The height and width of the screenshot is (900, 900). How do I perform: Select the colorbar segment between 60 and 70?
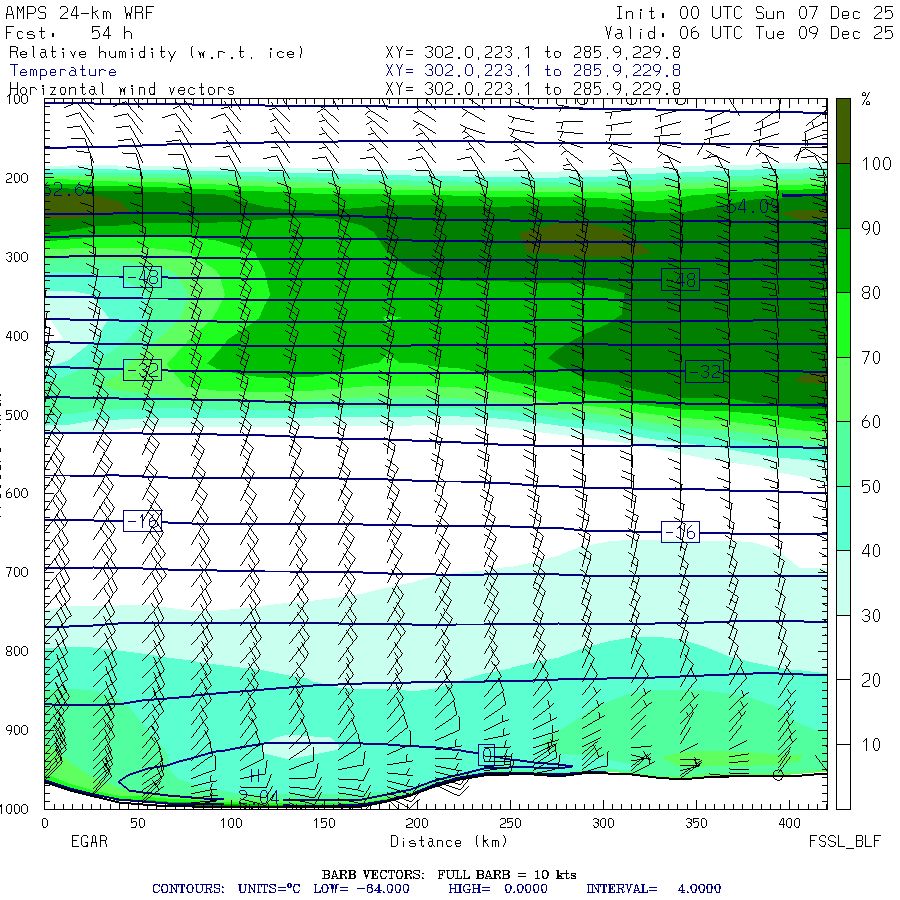(x=843, y=389)
